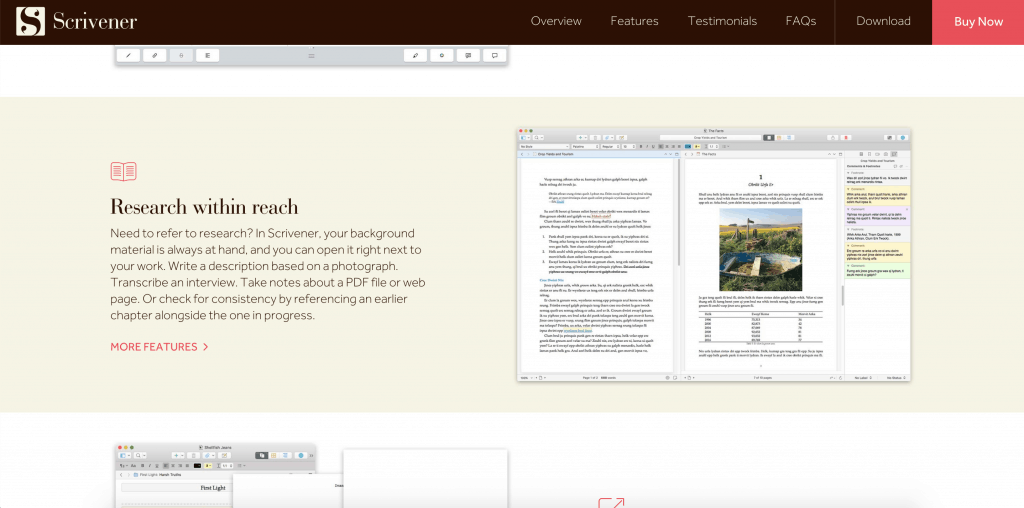Open the search dropdown in The Farm window
The image size is (1024, 508).
point(538,138)
